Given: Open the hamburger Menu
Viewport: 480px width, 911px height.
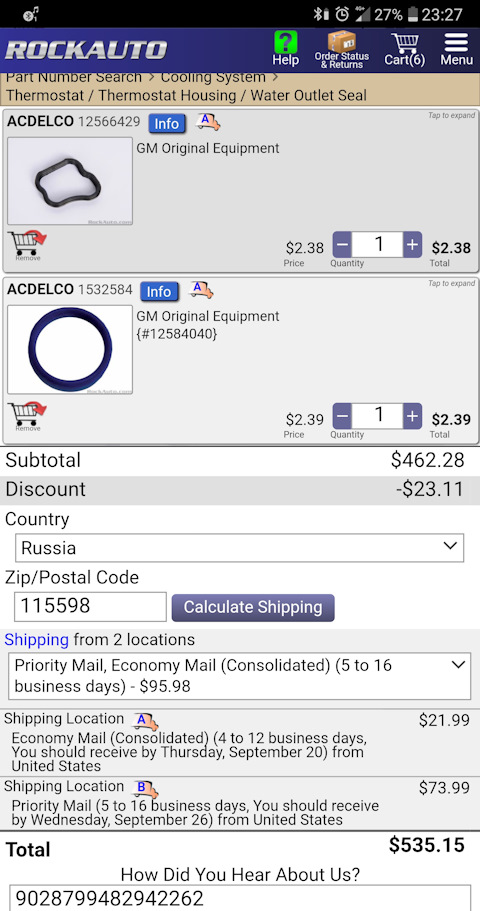Looking at the screenshot, I should click(456, 49).
